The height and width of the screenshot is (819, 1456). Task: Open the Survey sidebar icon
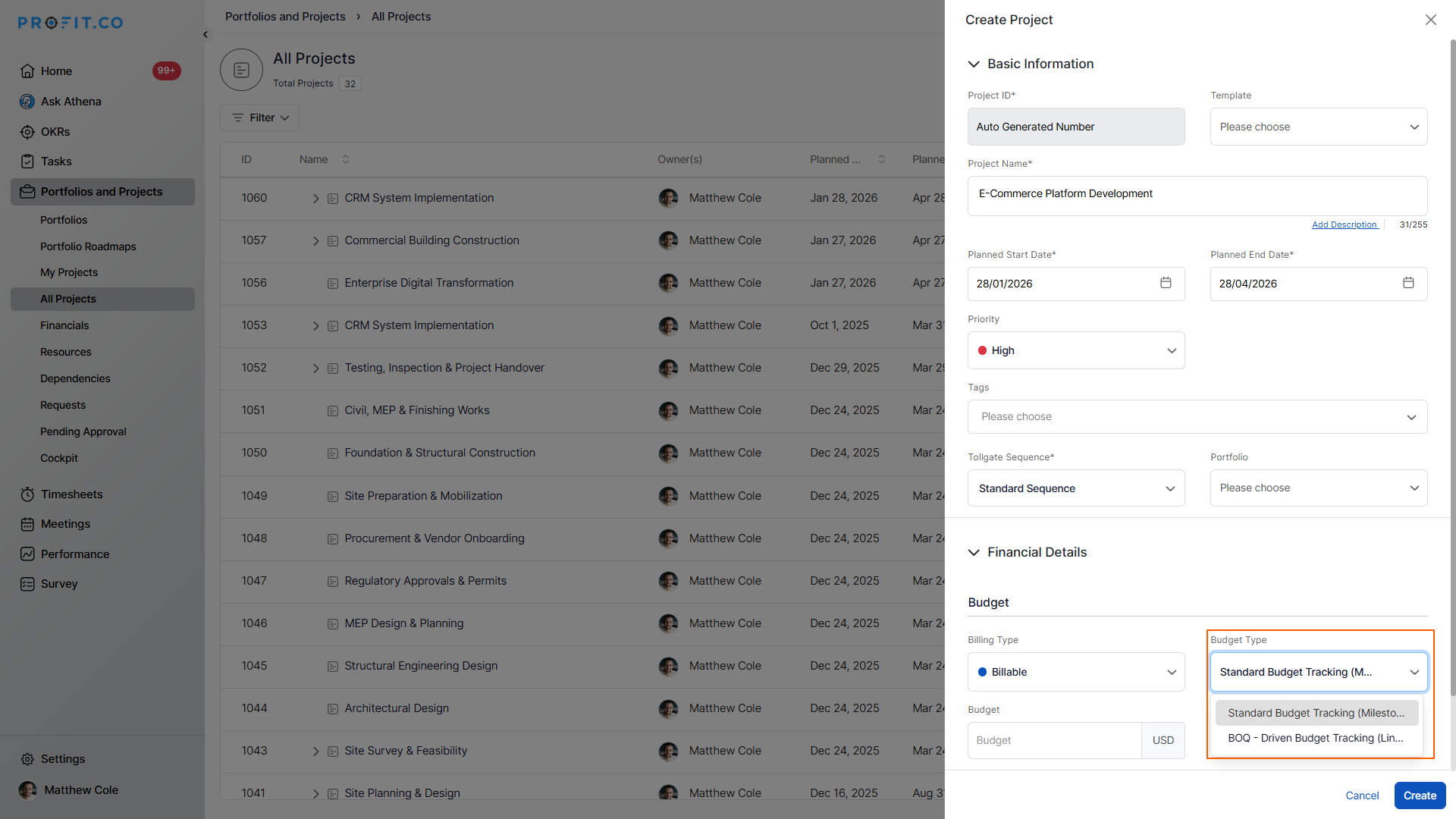(27, 584)
